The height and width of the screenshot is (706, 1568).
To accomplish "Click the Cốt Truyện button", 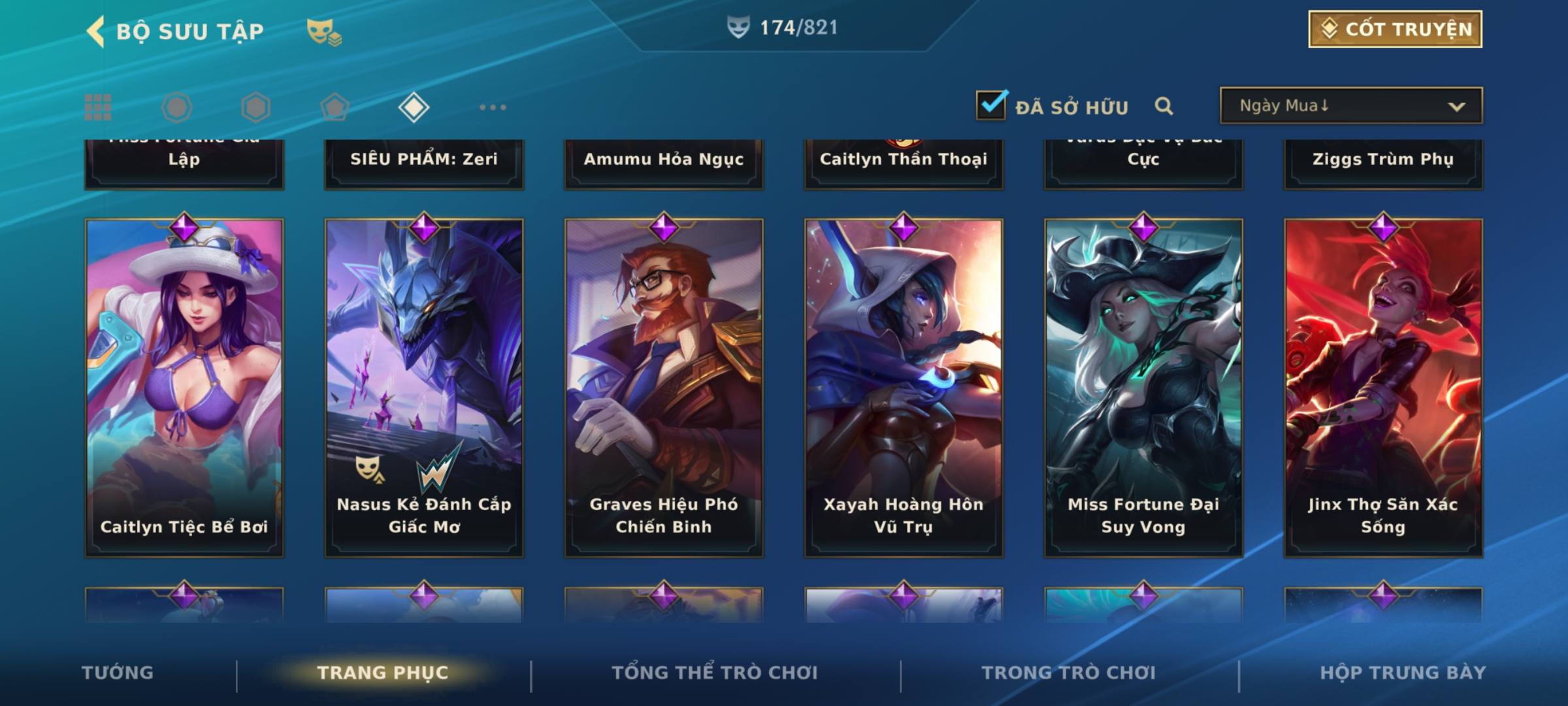I will pyautogui.click(x=1395, y=29).
